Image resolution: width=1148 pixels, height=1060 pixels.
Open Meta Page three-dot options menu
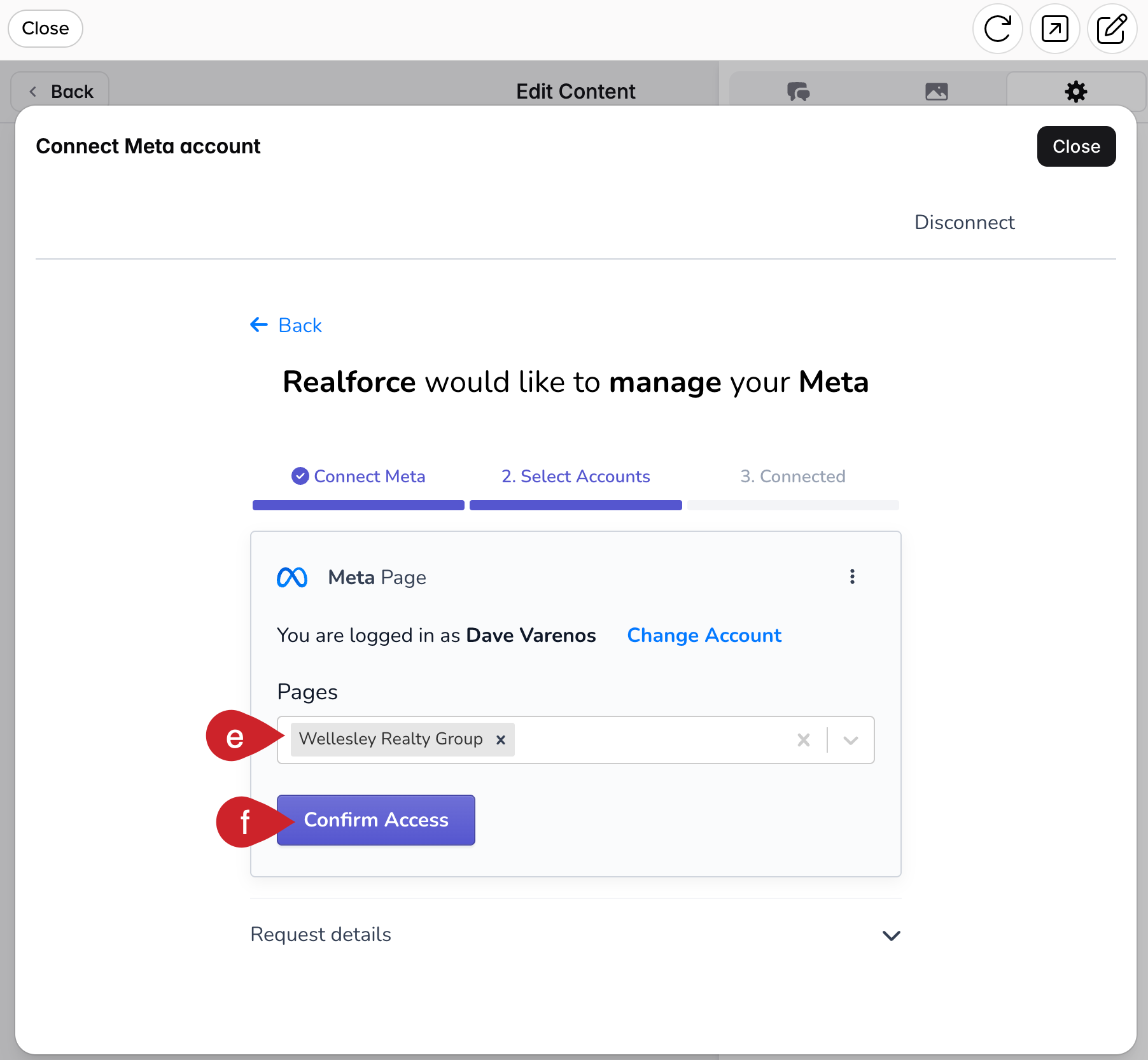(852, 576)
